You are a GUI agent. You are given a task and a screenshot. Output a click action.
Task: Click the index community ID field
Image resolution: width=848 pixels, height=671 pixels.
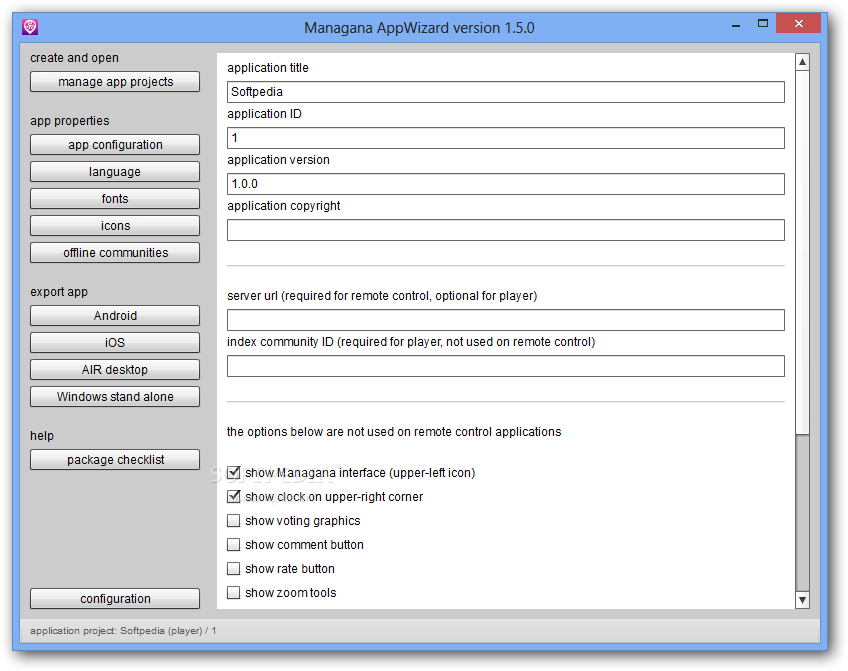(506, 366)
